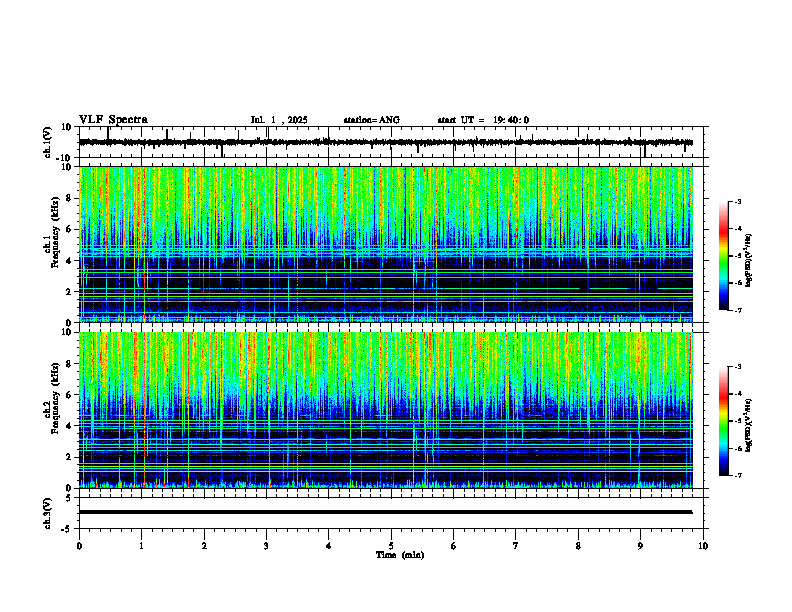The height and width of the screenshot is (612, 792).
Task: Click the "10" tick on the time axis
Action: [x=703, y=546]
